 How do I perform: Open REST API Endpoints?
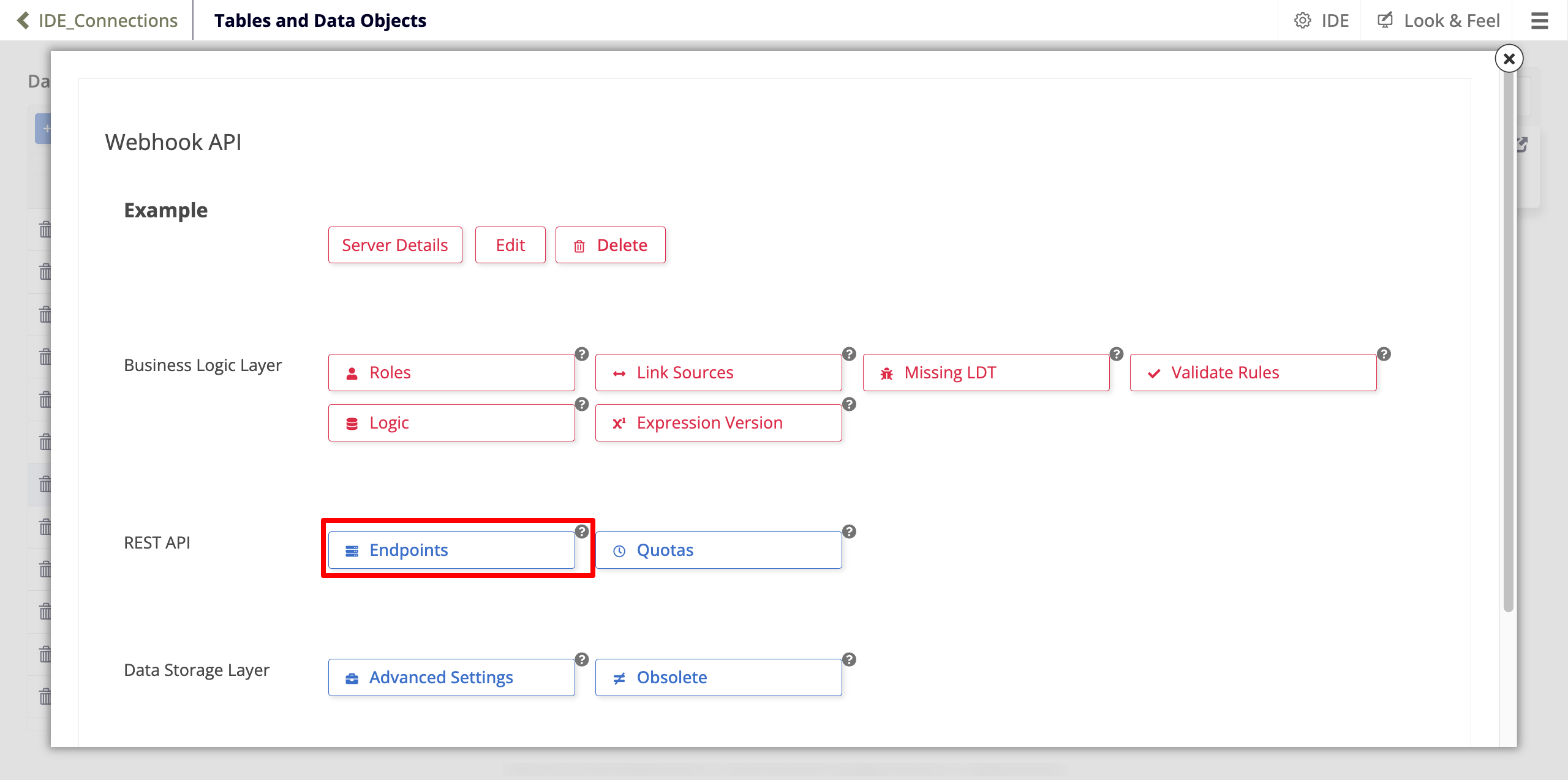pyautogui.click(x=451, y=550)
